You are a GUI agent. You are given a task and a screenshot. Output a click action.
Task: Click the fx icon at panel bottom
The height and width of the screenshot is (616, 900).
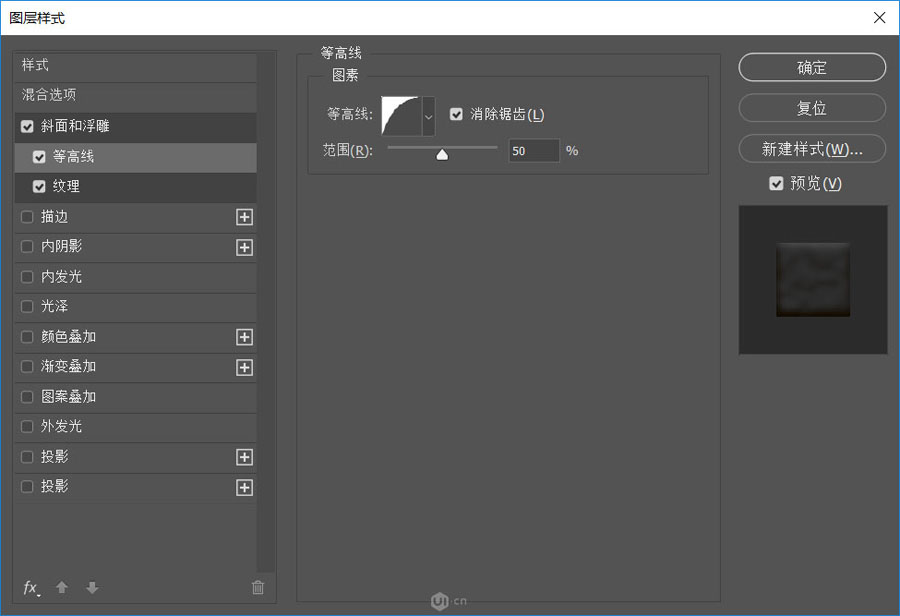(30, 588)
